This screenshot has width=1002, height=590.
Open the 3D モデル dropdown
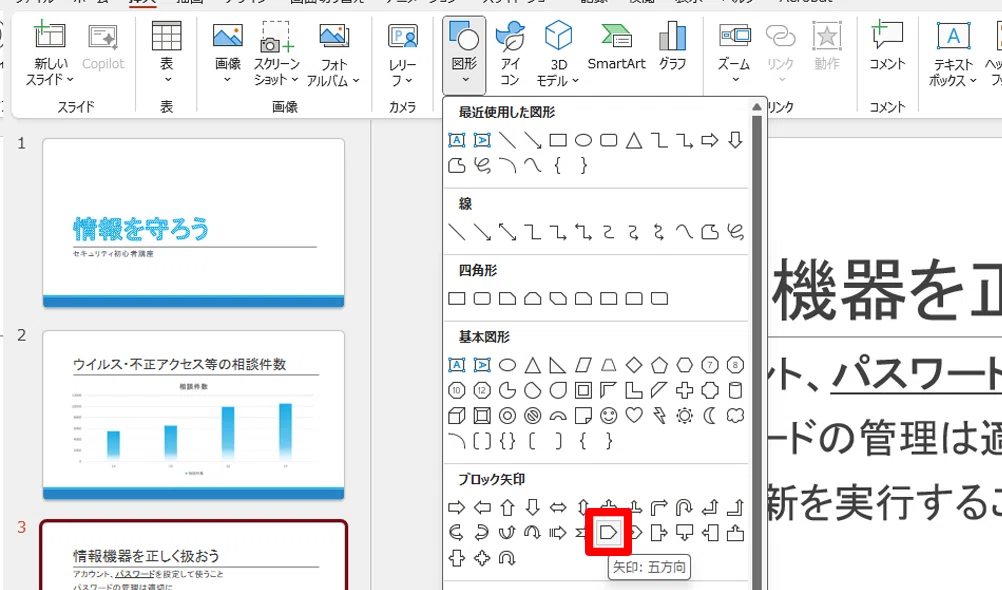coord(575,81)
